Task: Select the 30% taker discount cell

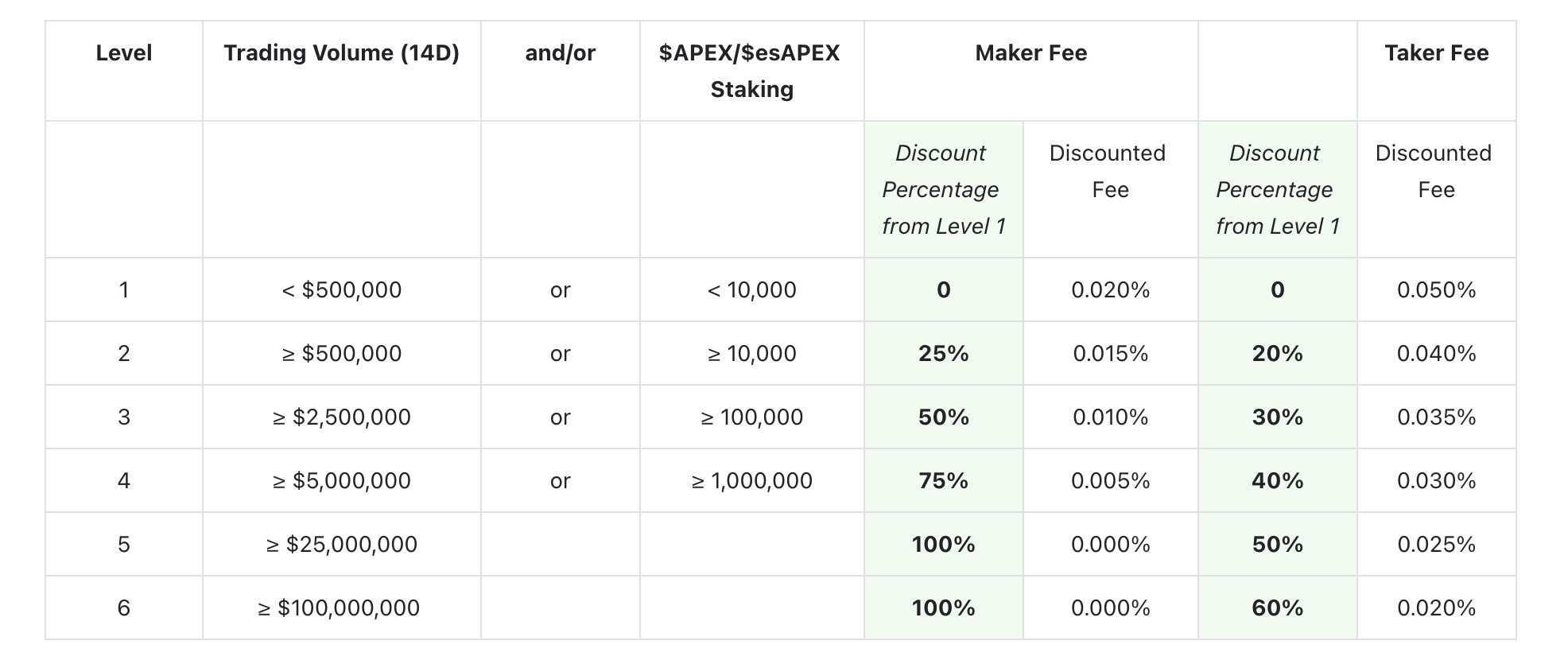Action: pos(1277,417)
